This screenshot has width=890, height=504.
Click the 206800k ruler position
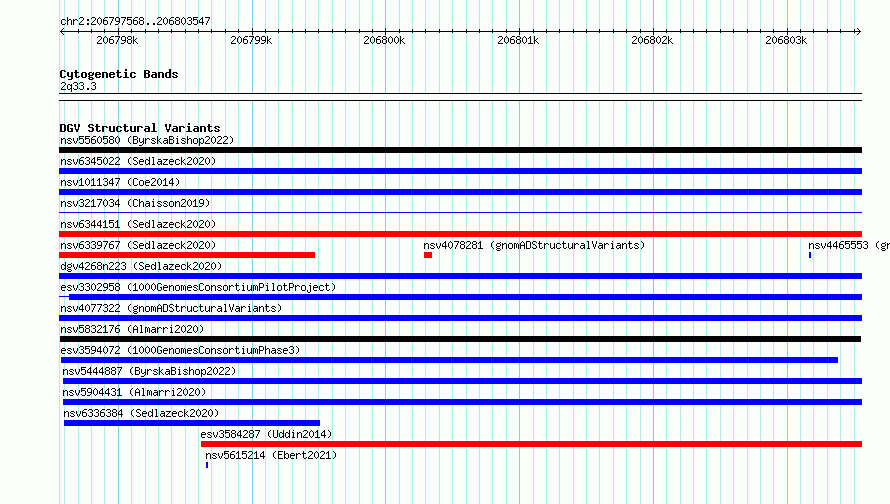[x=384, y=40]
